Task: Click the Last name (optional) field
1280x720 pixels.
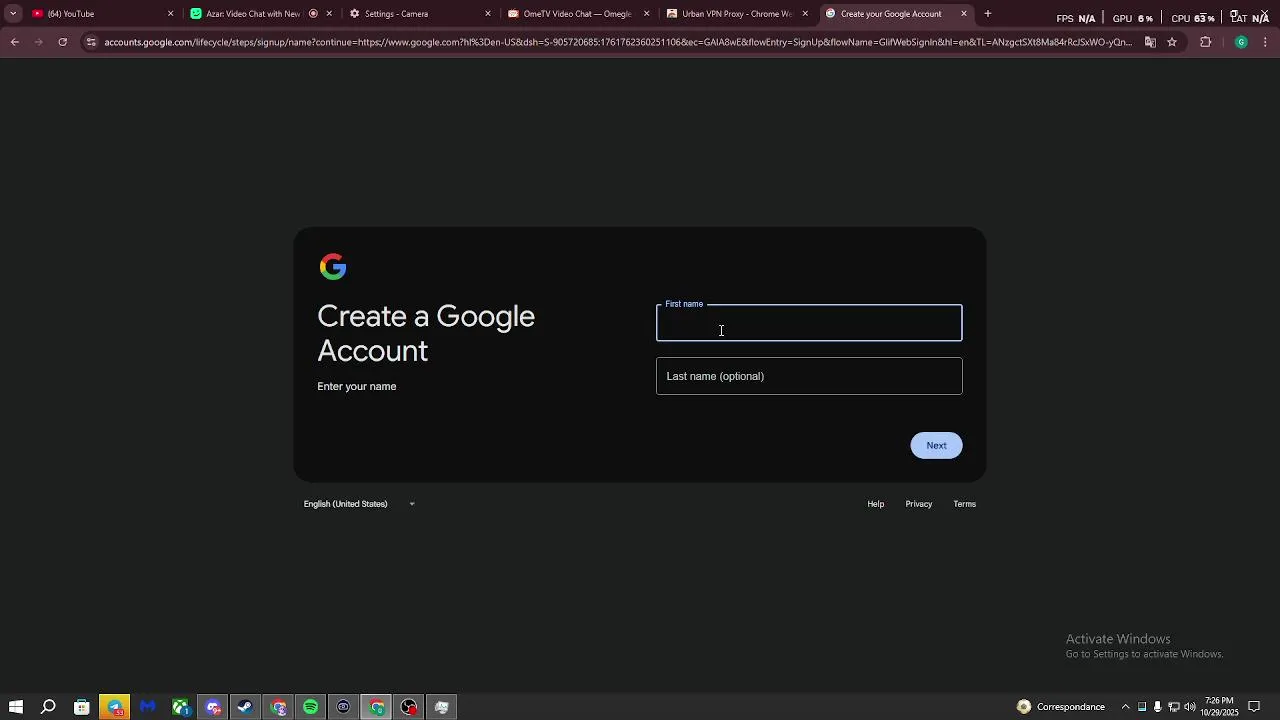Action: tap(809, 376)
